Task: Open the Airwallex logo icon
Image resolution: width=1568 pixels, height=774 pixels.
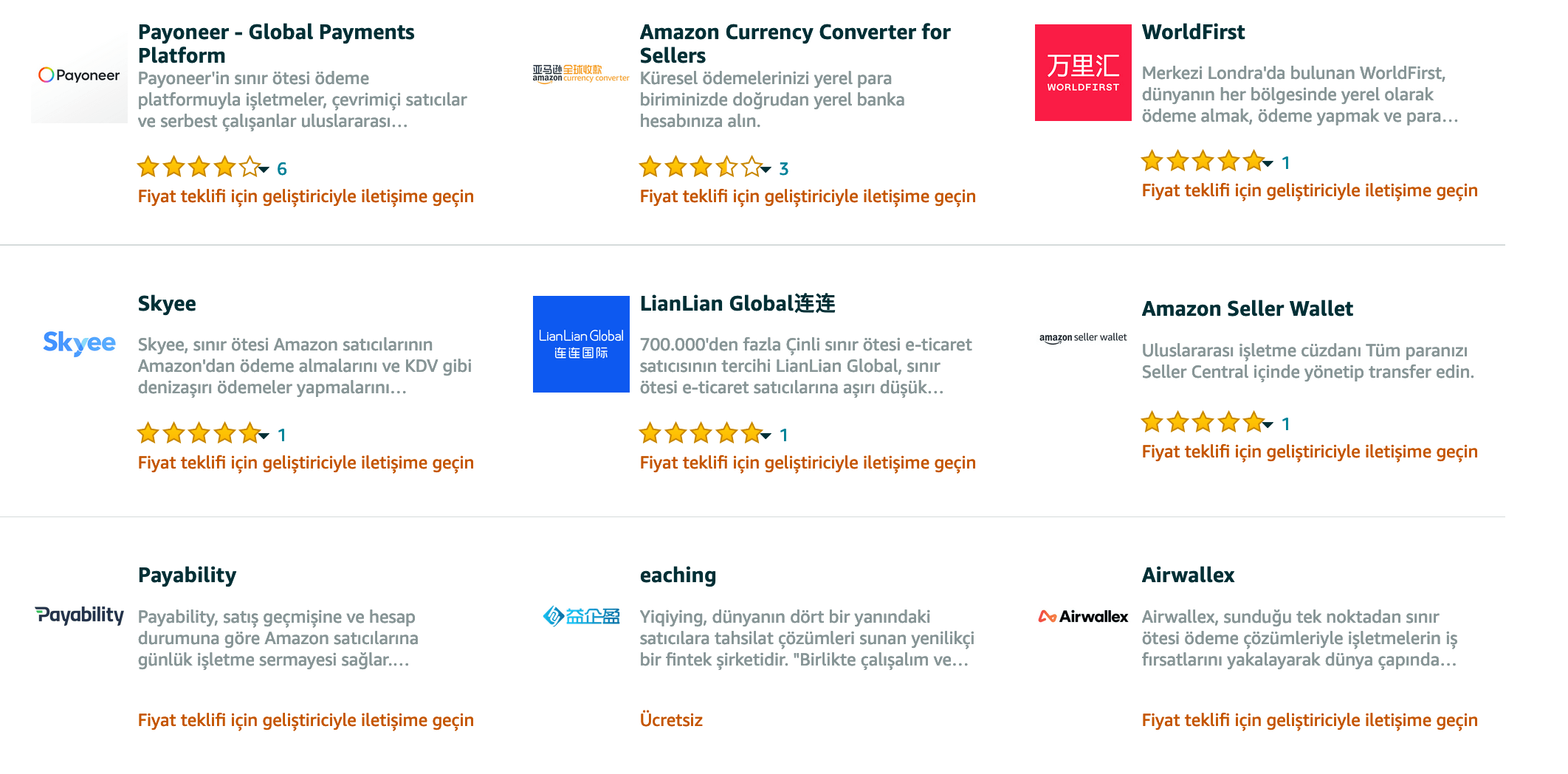Action: pyautogui.click(x=1083, y=616)
